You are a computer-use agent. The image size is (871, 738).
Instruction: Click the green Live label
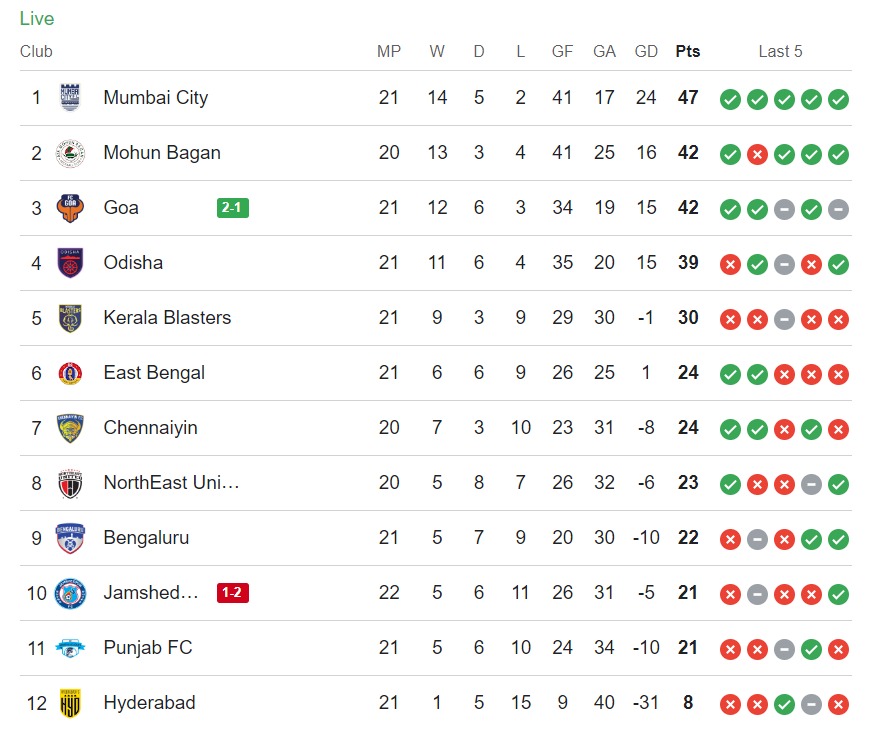37,19
